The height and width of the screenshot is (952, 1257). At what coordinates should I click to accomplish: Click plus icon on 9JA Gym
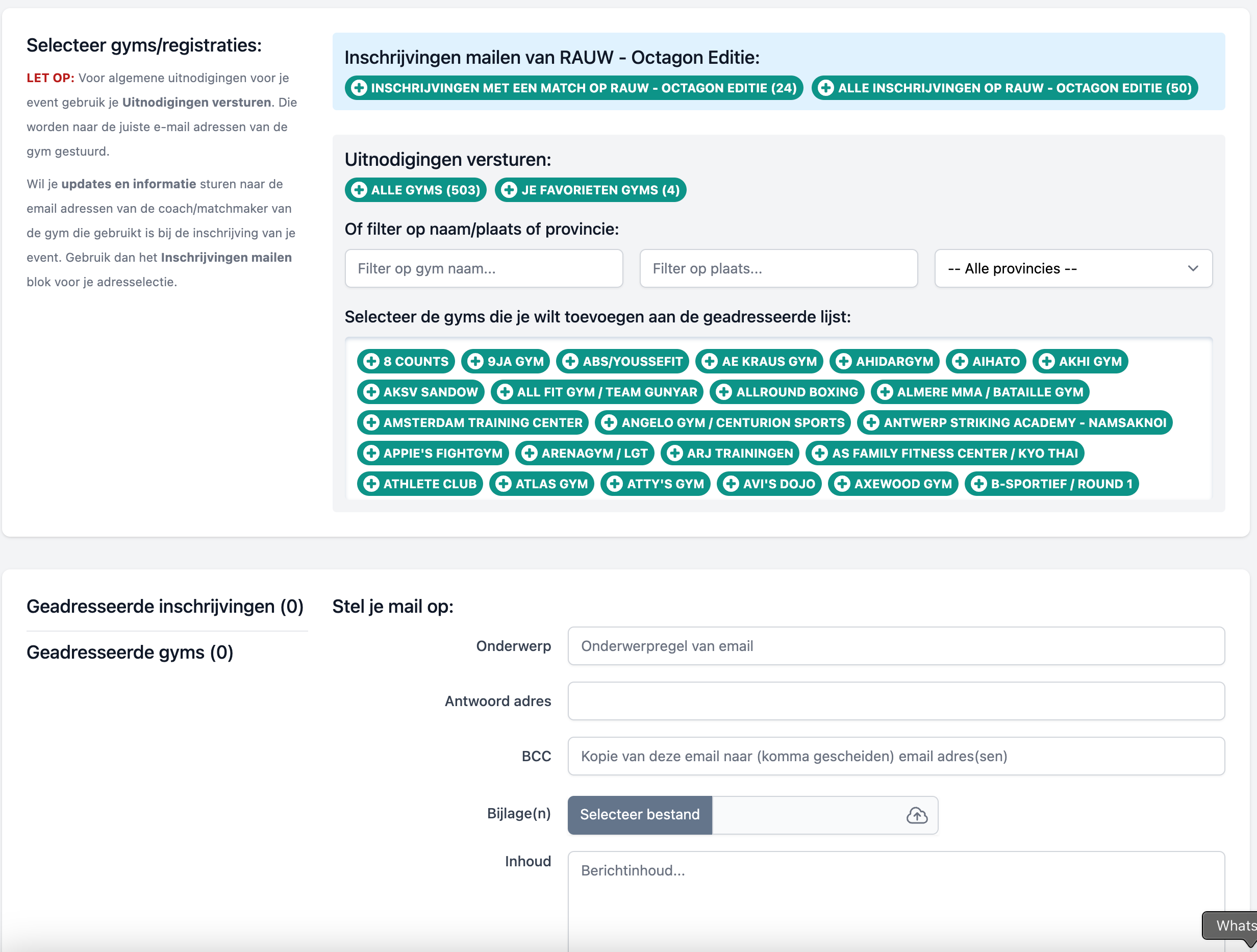click(x=475, y=362)
